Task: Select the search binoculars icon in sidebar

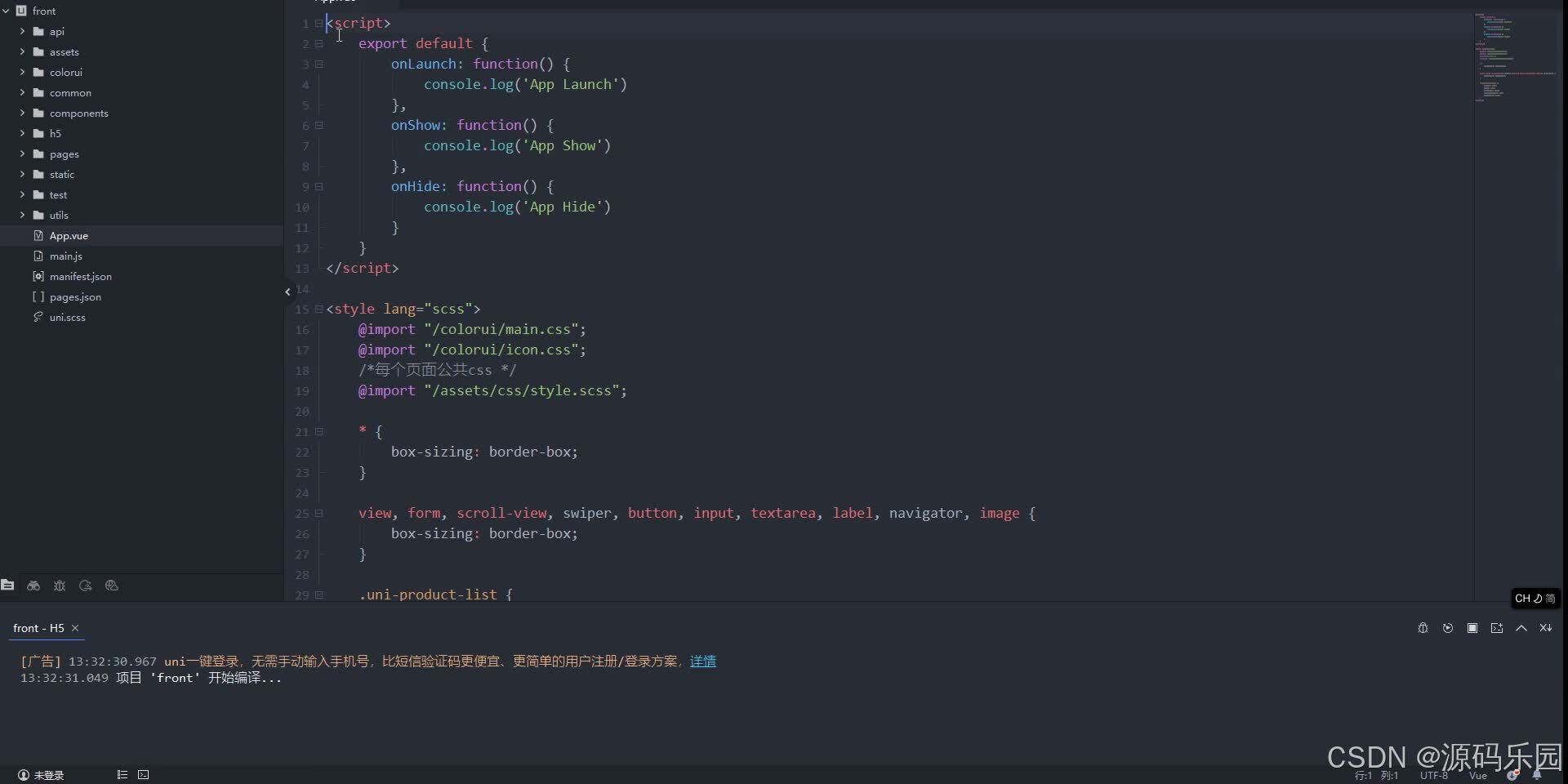Action: pyautogui.click(x=33, y=586)
